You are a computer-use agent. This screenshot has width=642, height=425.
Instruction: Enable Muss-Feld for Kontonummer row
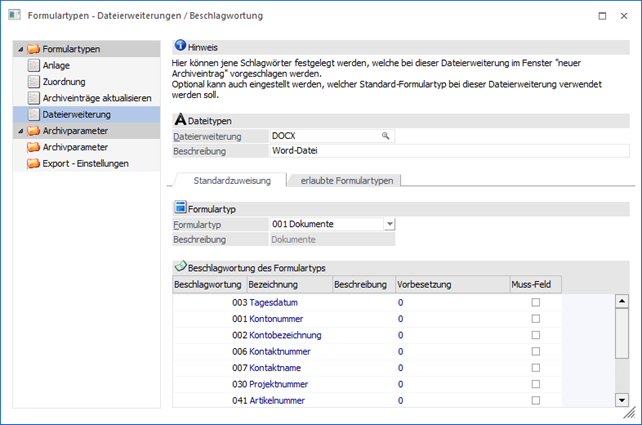click(535, 318)
